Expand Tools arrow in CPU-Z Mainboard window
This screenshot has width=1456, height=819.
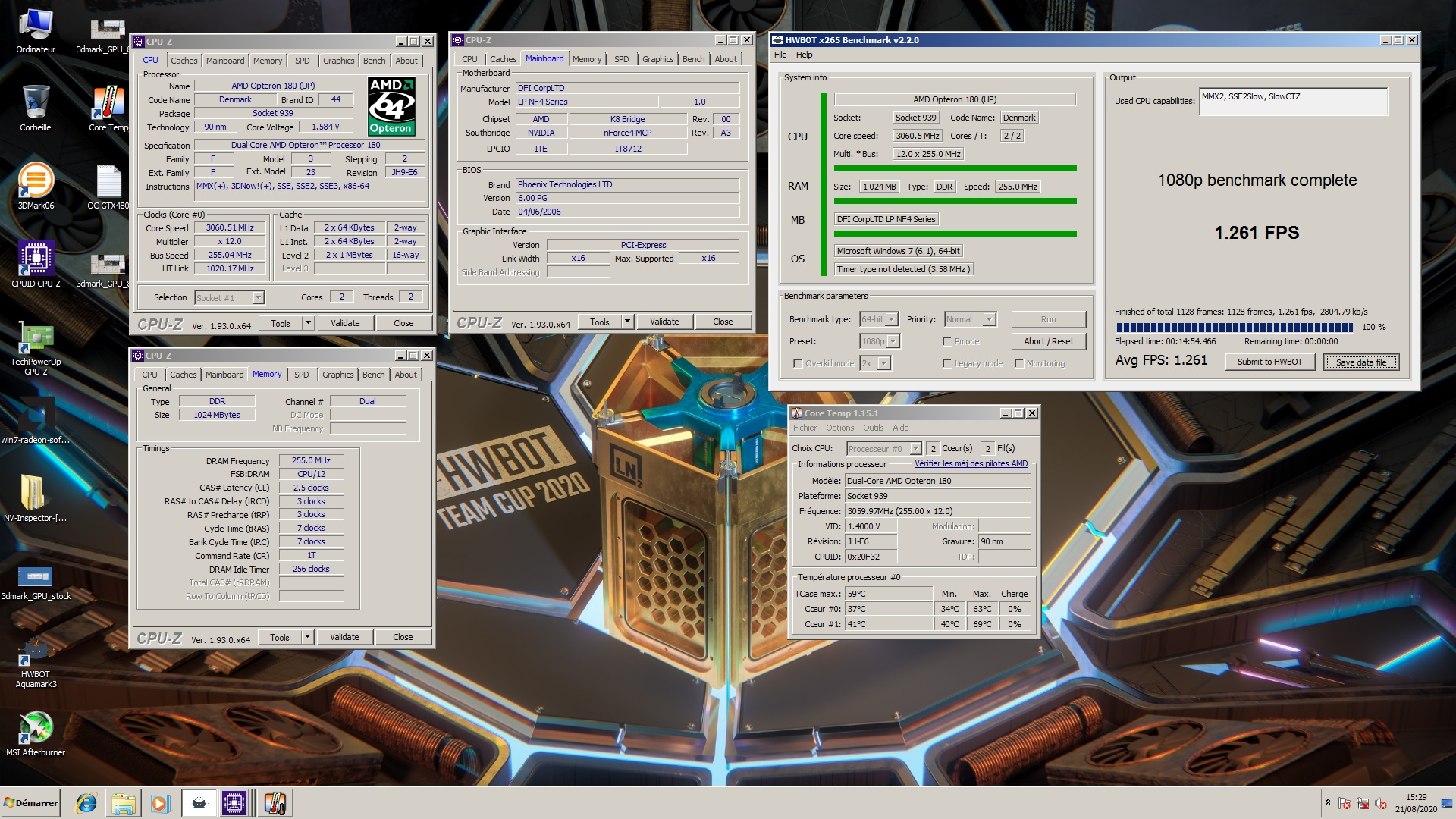[x=627, y=322]
